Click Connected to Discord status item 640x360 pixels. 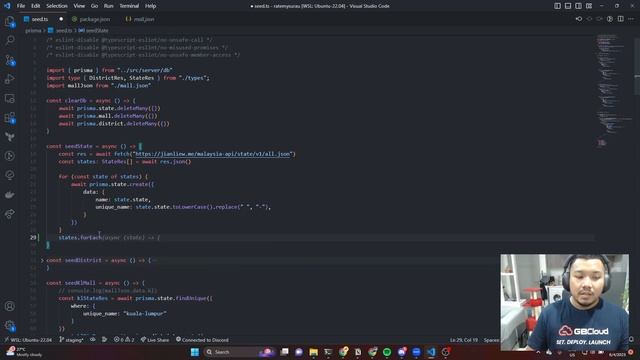coord(202,340)
